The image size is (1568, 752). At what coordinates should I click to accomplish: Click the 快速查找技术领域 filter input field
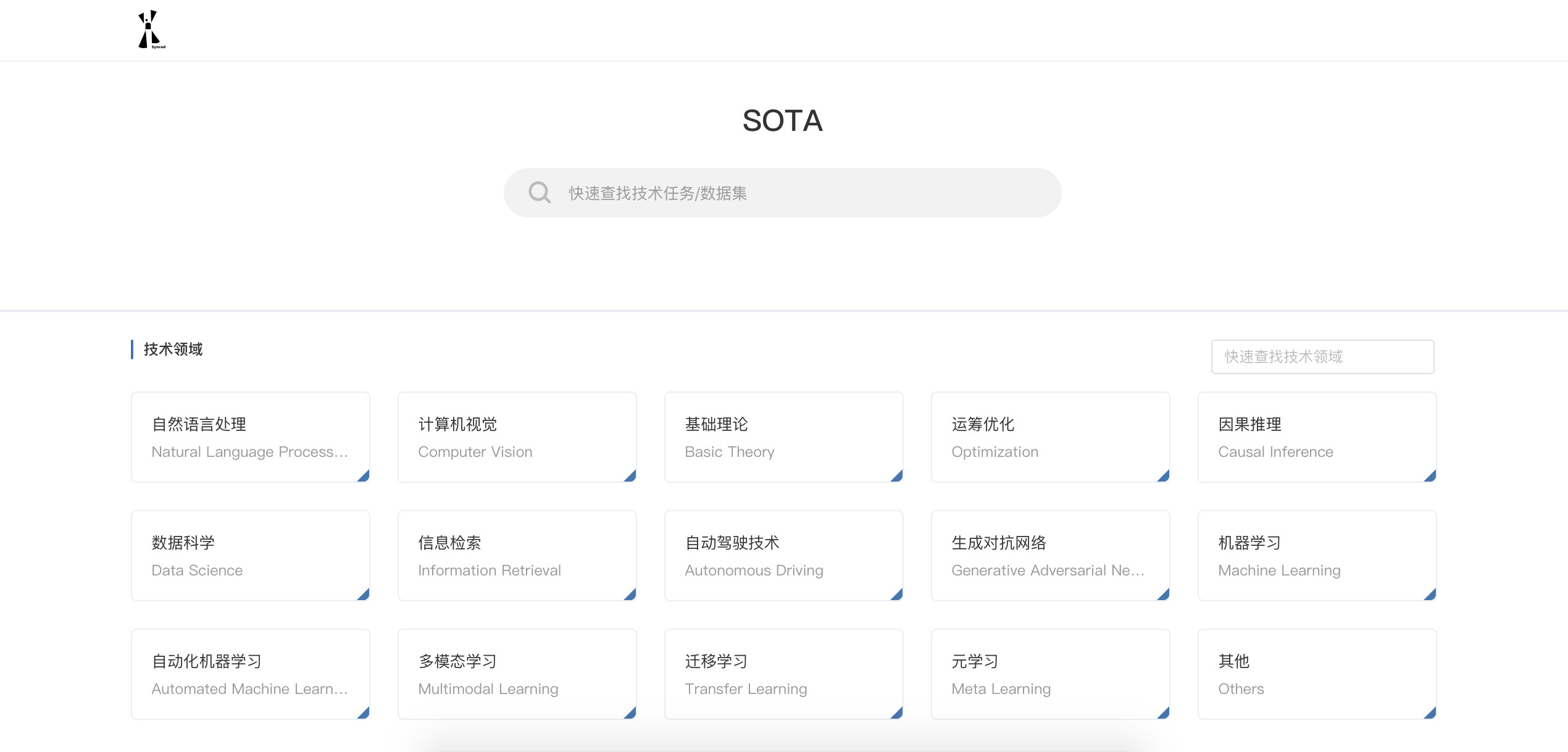(x=1322, y=356)
